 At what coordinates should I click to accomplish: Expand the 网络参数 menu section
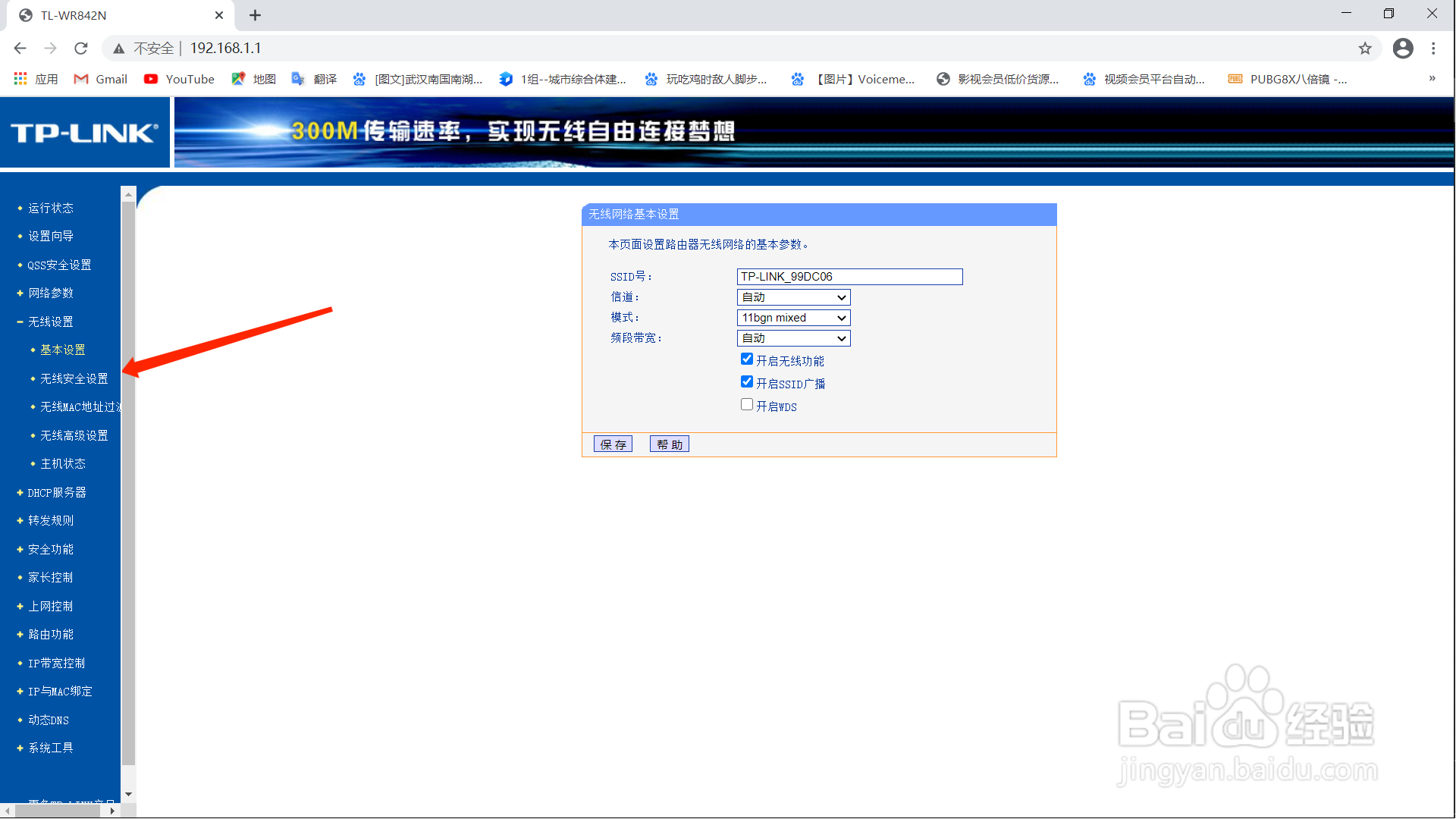click(x=50, y=293)
